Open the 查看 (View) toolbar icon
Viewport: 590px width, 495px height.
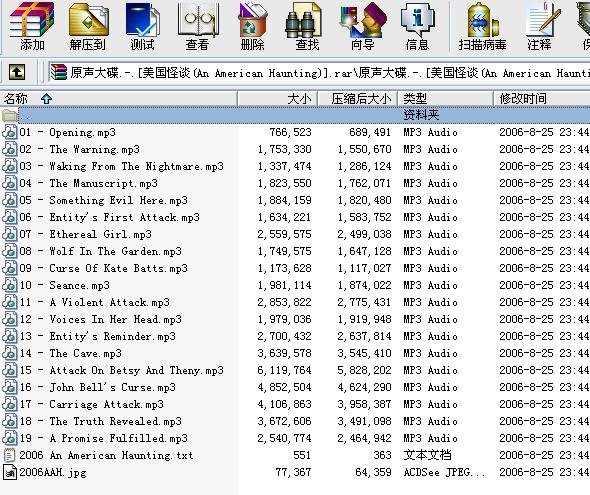(197, 26)
